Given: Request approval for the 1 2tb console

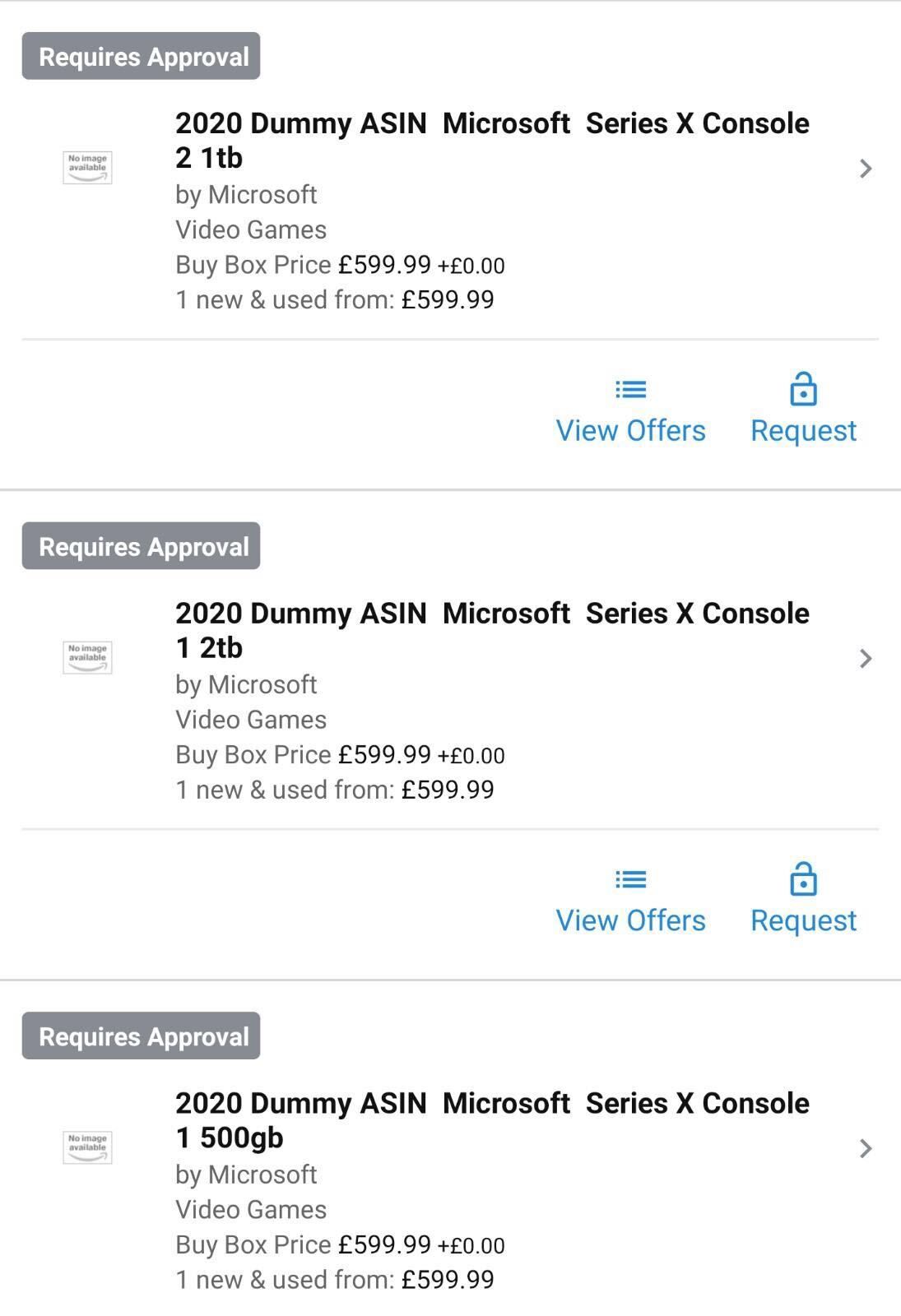Looking at the screenshot, I should pyautogui.click(x=803, y=920).
